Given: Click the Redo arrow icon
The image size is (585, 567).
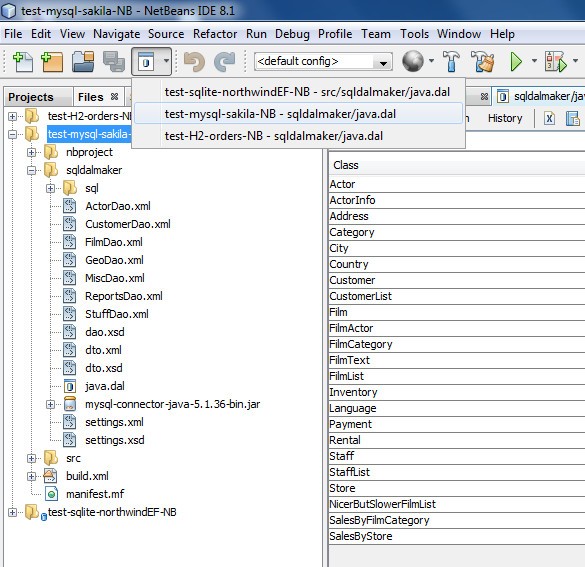Looking at the screenshot, I should click(x=225, y=62).
